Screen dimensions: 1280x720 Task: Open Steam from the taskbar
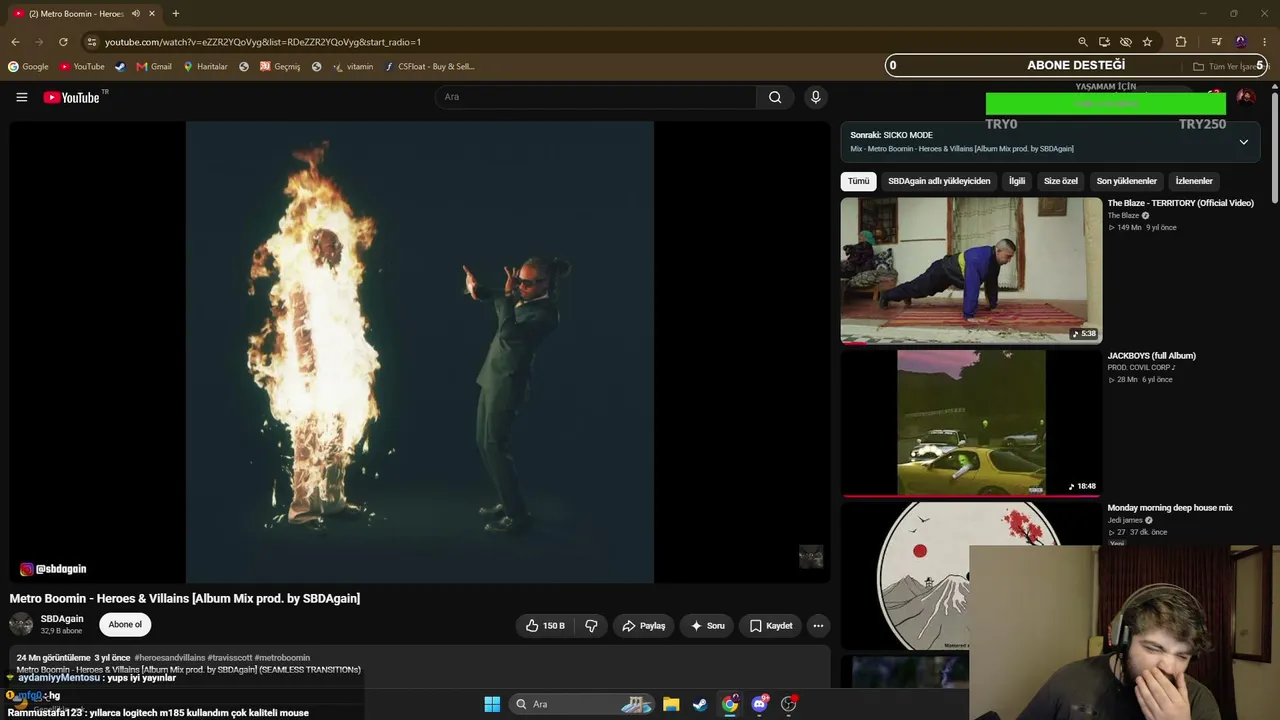(700, 704)
